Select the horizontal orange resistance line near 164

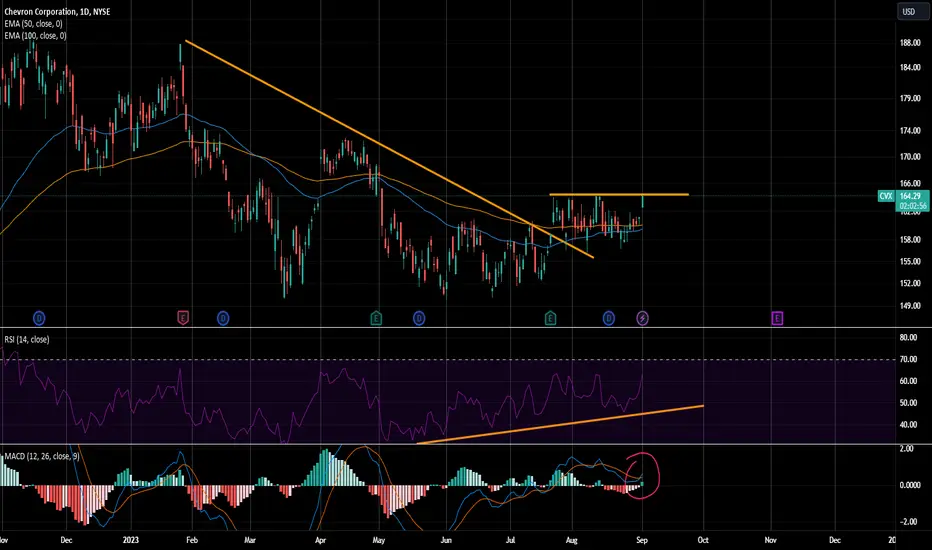pyautogui.click(x=619, y=194)
